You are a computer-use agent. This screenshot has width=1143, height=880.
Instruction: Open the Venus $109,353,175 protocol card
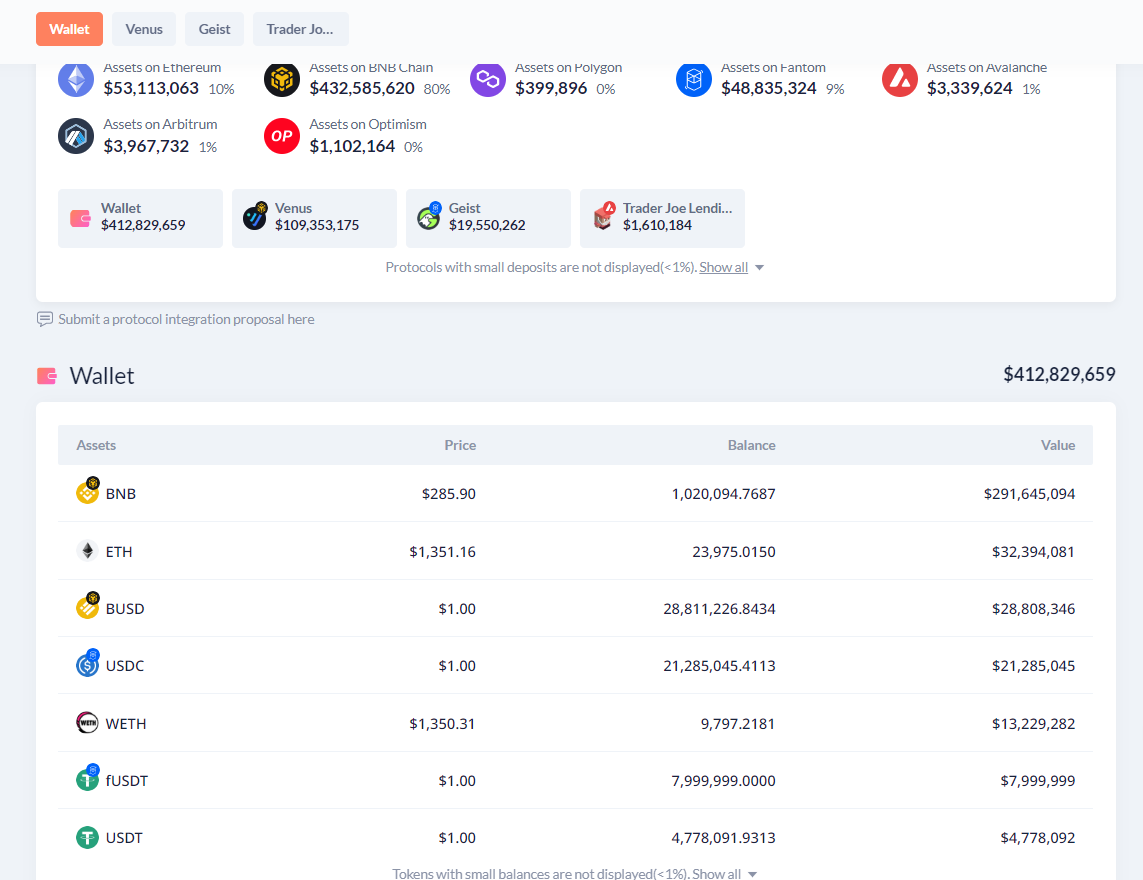click(314, 219)
